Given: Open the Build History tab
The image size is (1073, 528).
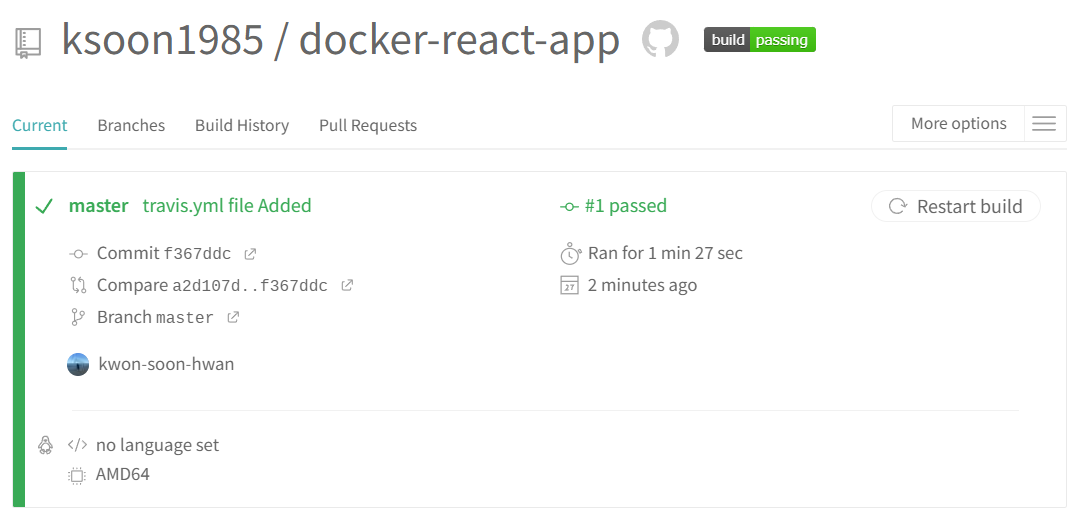Looking at the screenshot, I should click(242, 126).
